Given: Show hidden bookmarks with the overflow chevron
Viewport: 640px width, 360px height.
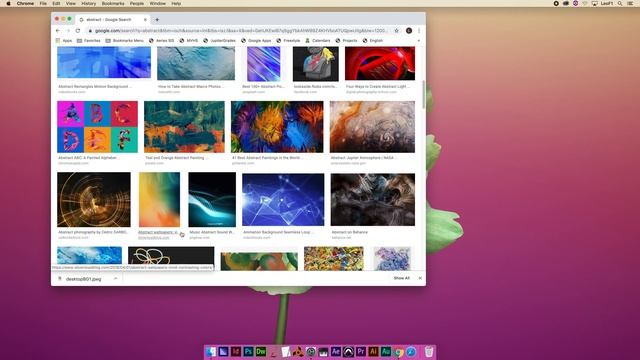Looking at the screenshot, I should (x=418, y=41).
